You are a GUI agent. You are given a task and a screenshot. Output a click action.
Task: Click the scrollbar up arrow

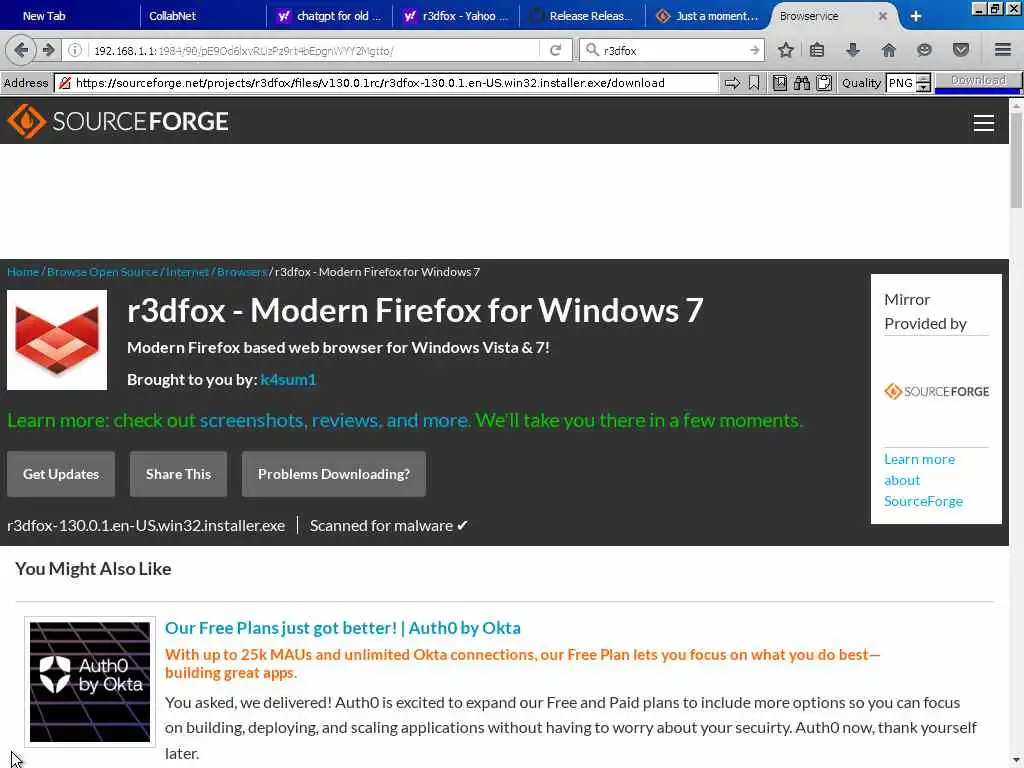1016,106
